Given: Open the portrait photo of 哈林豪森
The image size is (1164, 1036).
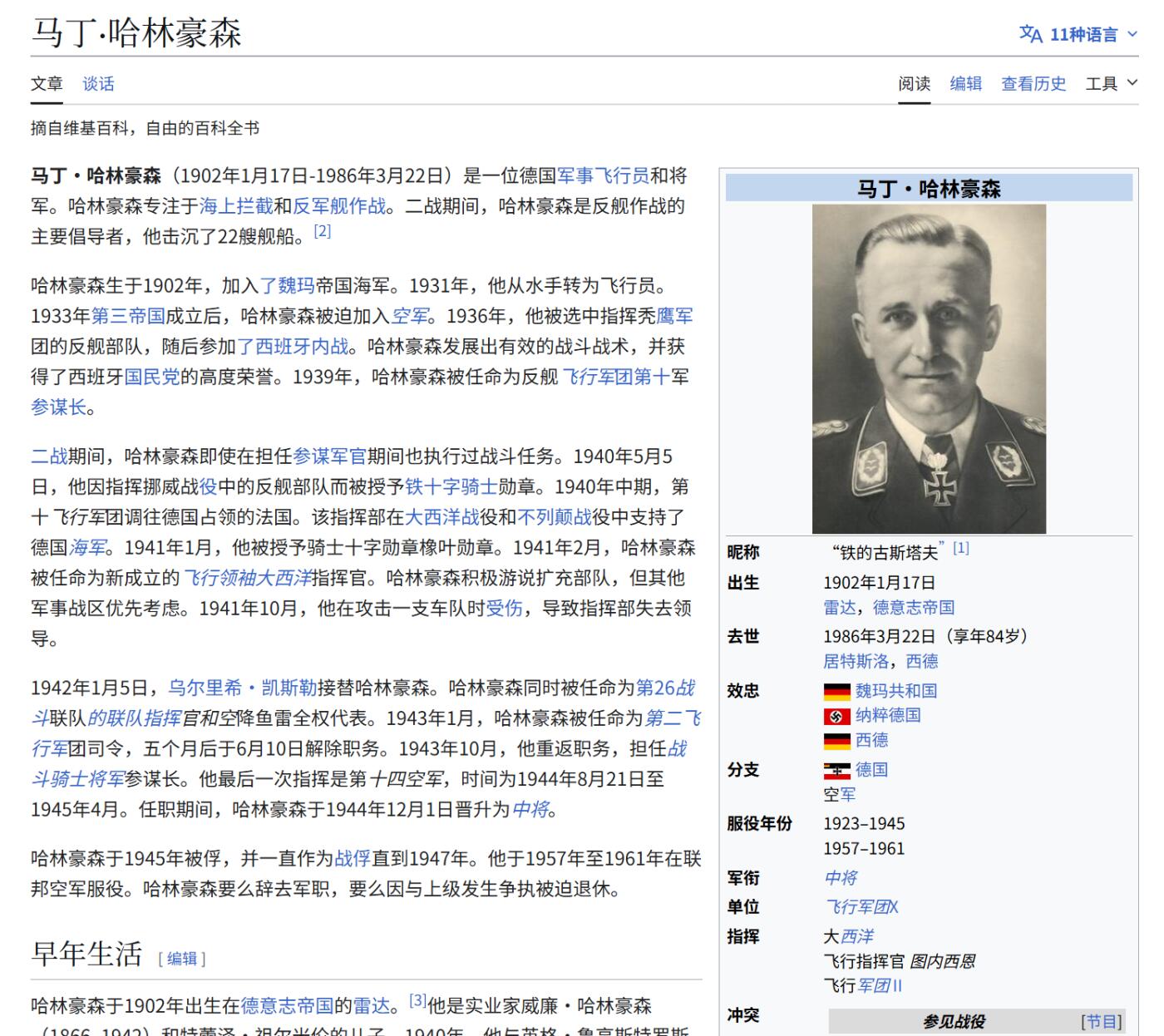Looking at the screenshot, I should coord(929,368).
